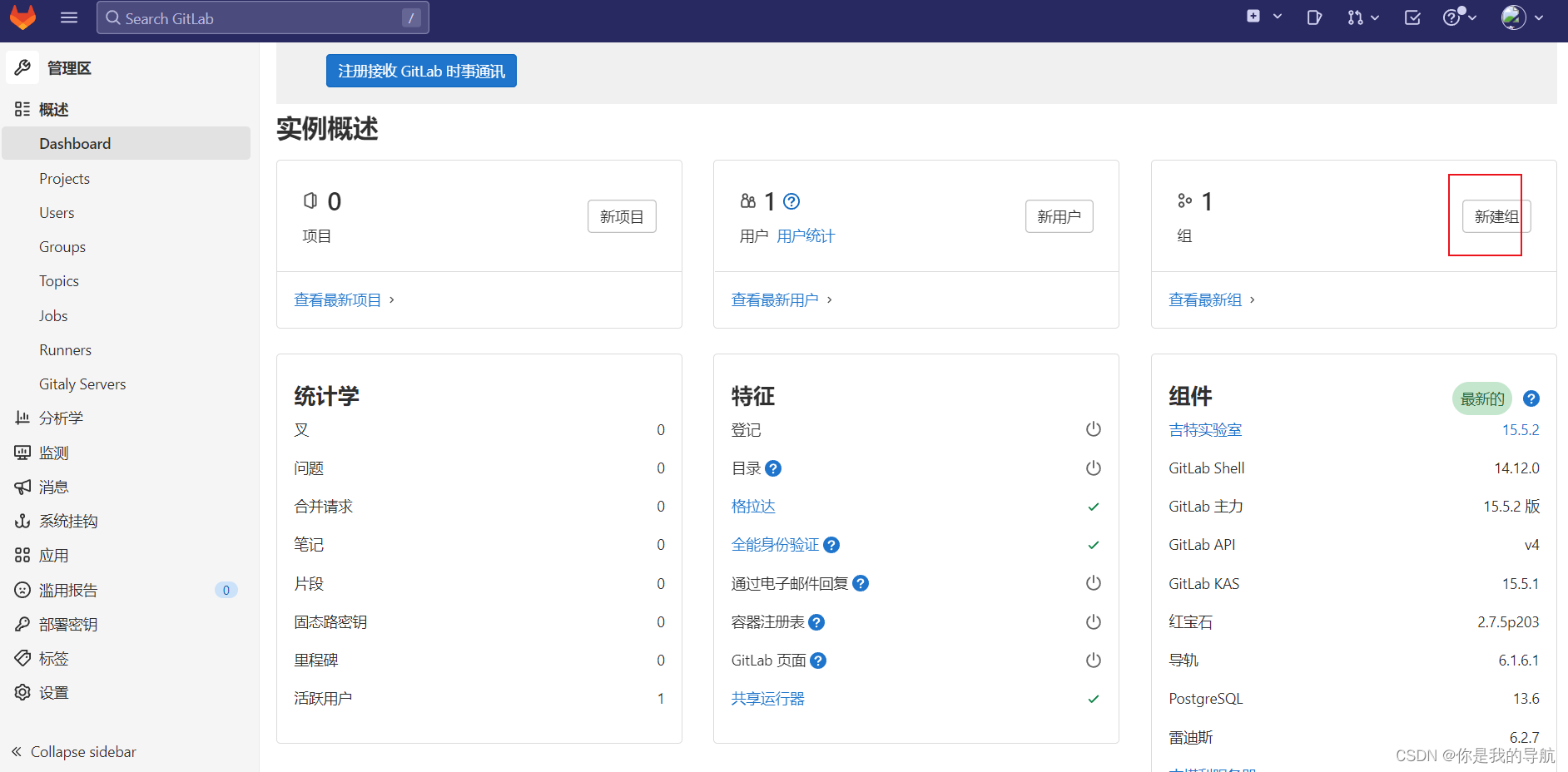Click the 最新的 status badge
Viewport: 1568px width, 772px height.
click(1482, 398)
